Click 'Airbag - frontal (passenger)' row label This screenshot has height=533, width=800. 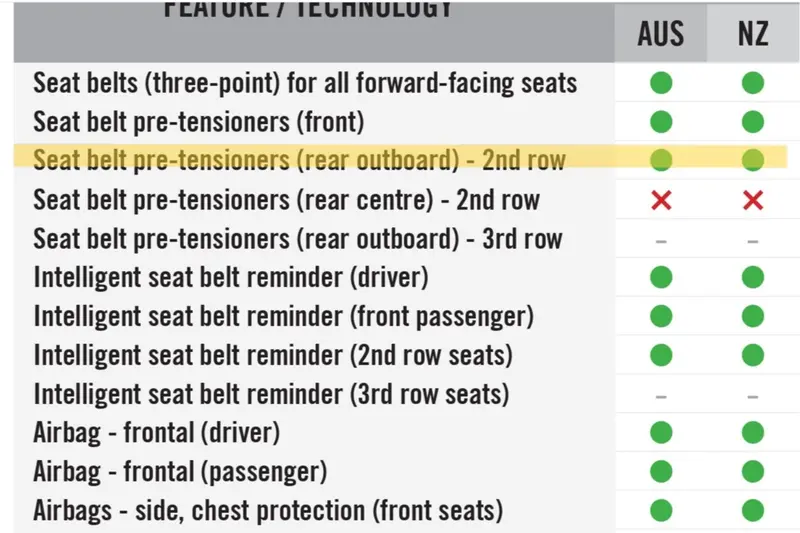coord(180,471)
